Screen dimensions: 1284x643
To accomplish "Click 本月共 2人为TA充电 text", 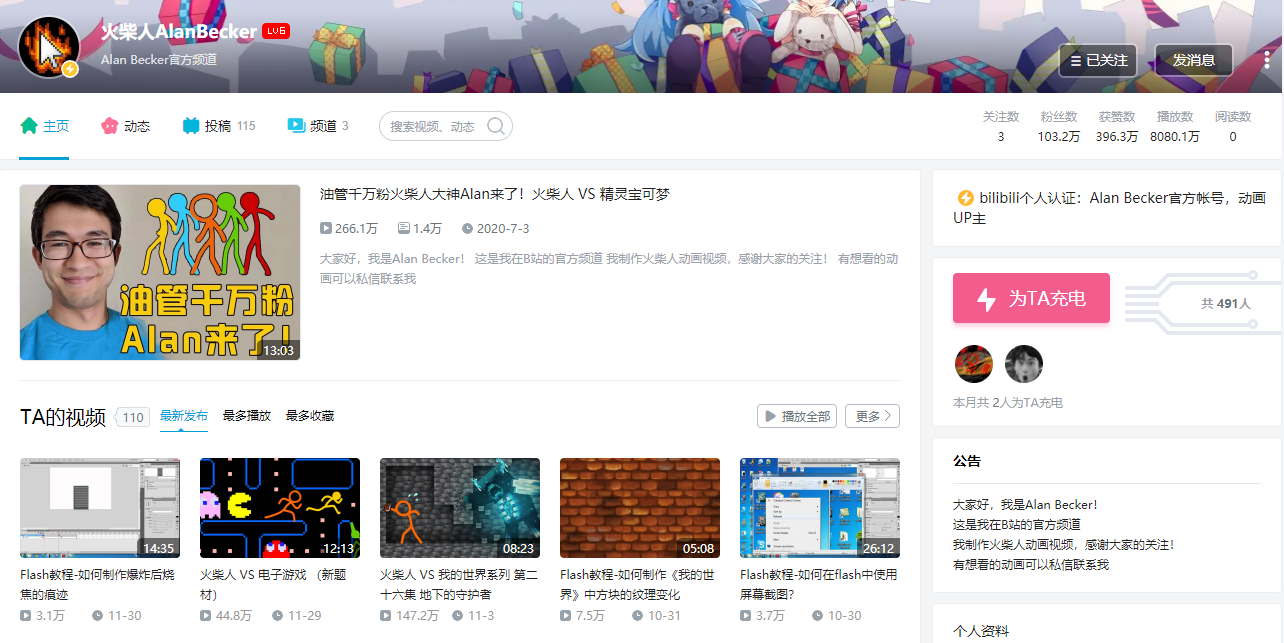I will pos(1008,403).
